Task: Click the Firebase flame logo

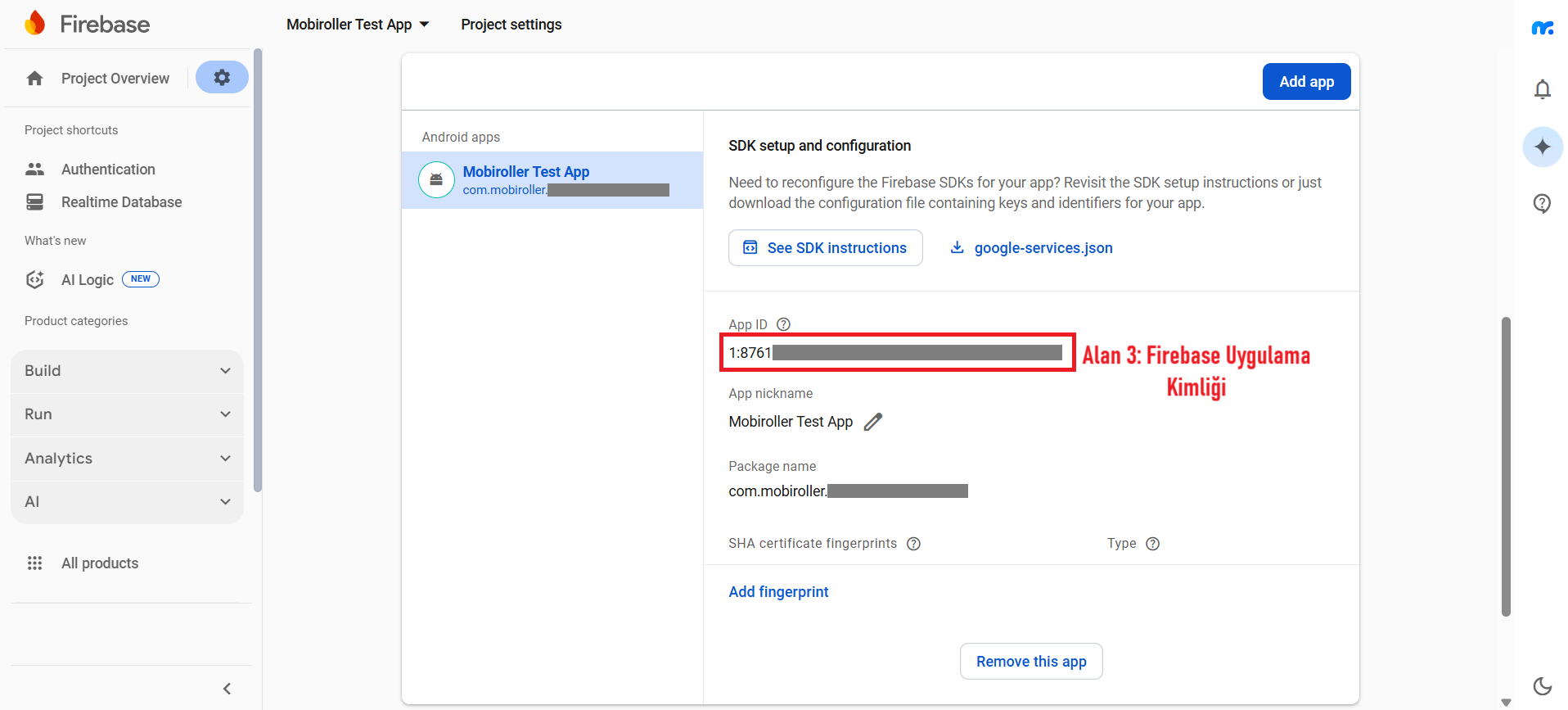Action: click(x=35, y=23)
